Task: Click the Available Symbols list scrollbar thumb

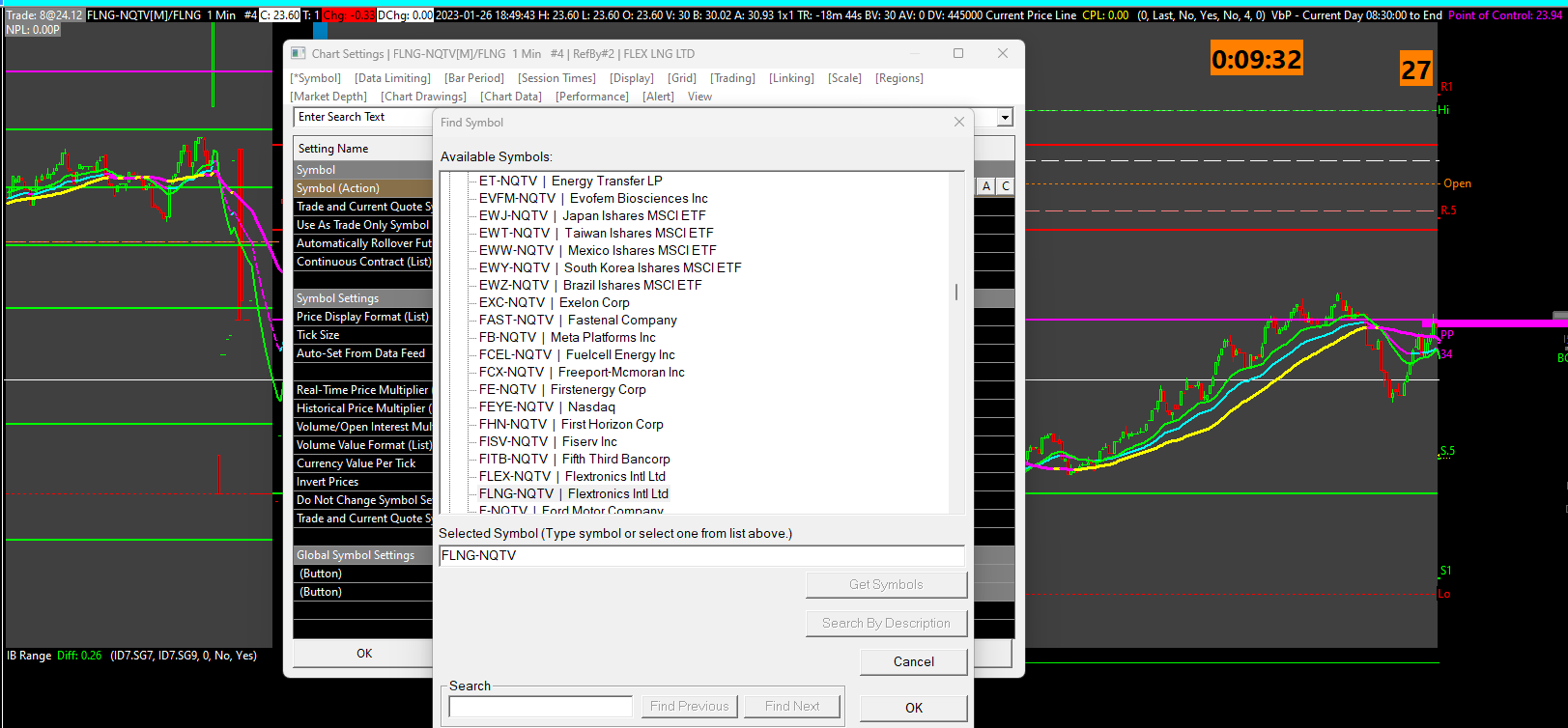Action: (x=956, y=292)
